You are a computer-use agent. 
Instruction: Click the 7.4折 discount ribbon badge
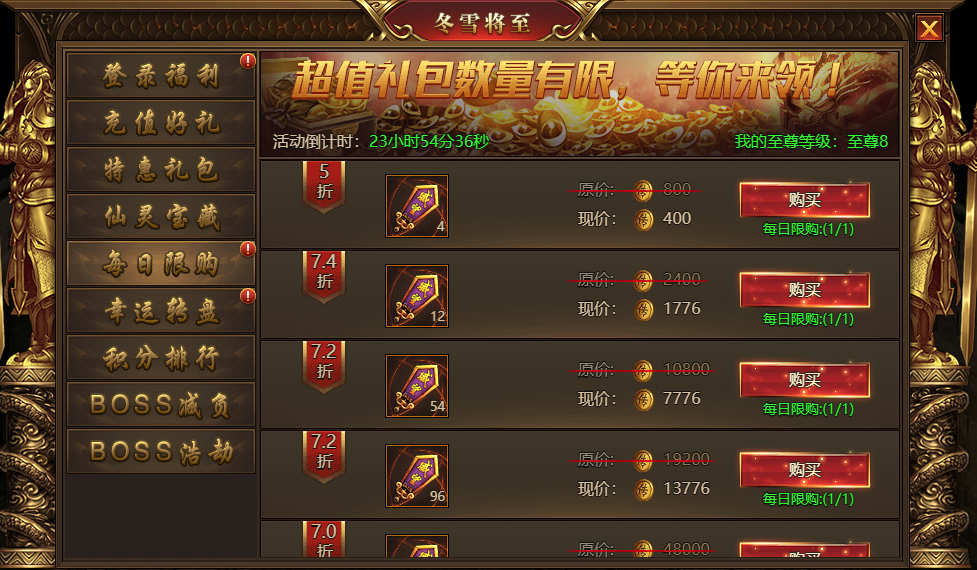[x=324, y=277]
